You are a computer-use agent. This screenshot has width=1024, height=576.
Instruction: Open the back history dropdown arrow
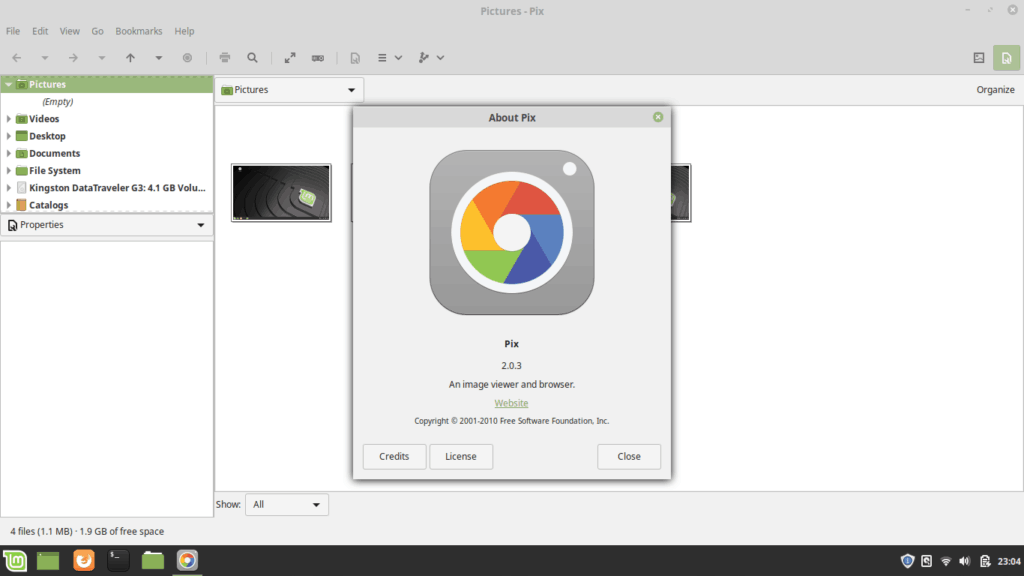point(45,57)
